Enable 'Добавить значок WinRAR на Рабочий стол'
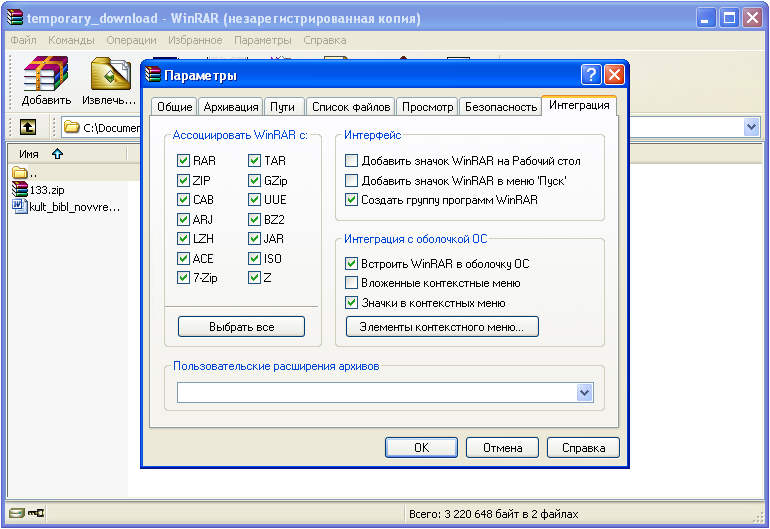The image size is (770, 529). [351, 161]
